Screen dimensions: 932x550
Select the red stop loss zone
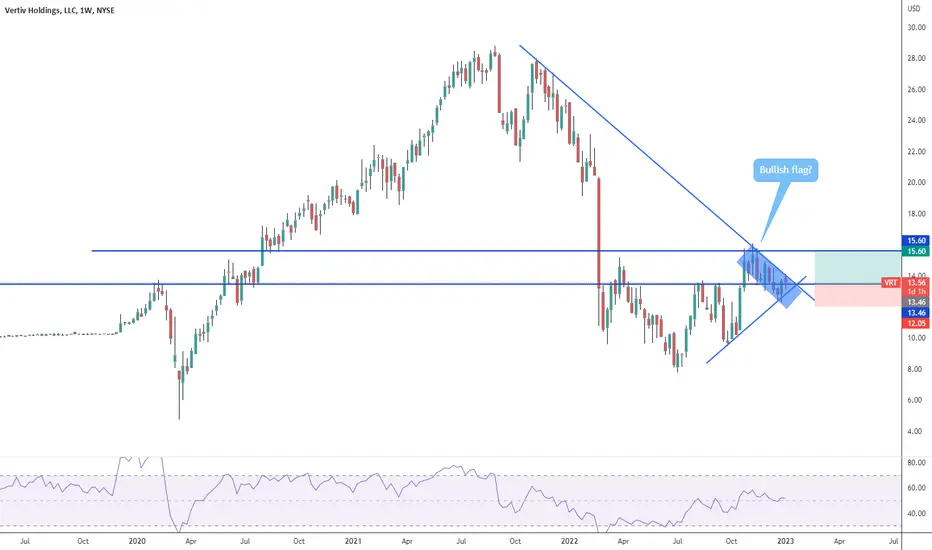point(858,296)
